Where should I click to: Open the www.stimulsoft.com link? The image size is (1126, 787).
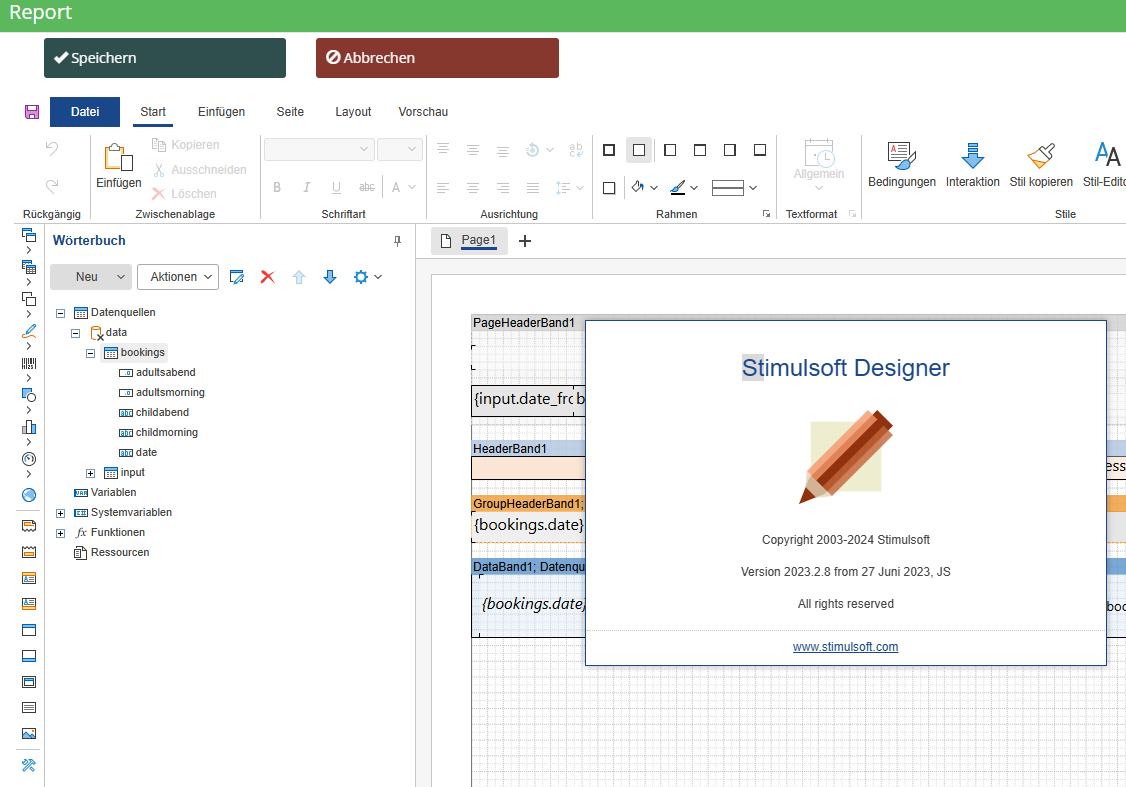[845, 647]
